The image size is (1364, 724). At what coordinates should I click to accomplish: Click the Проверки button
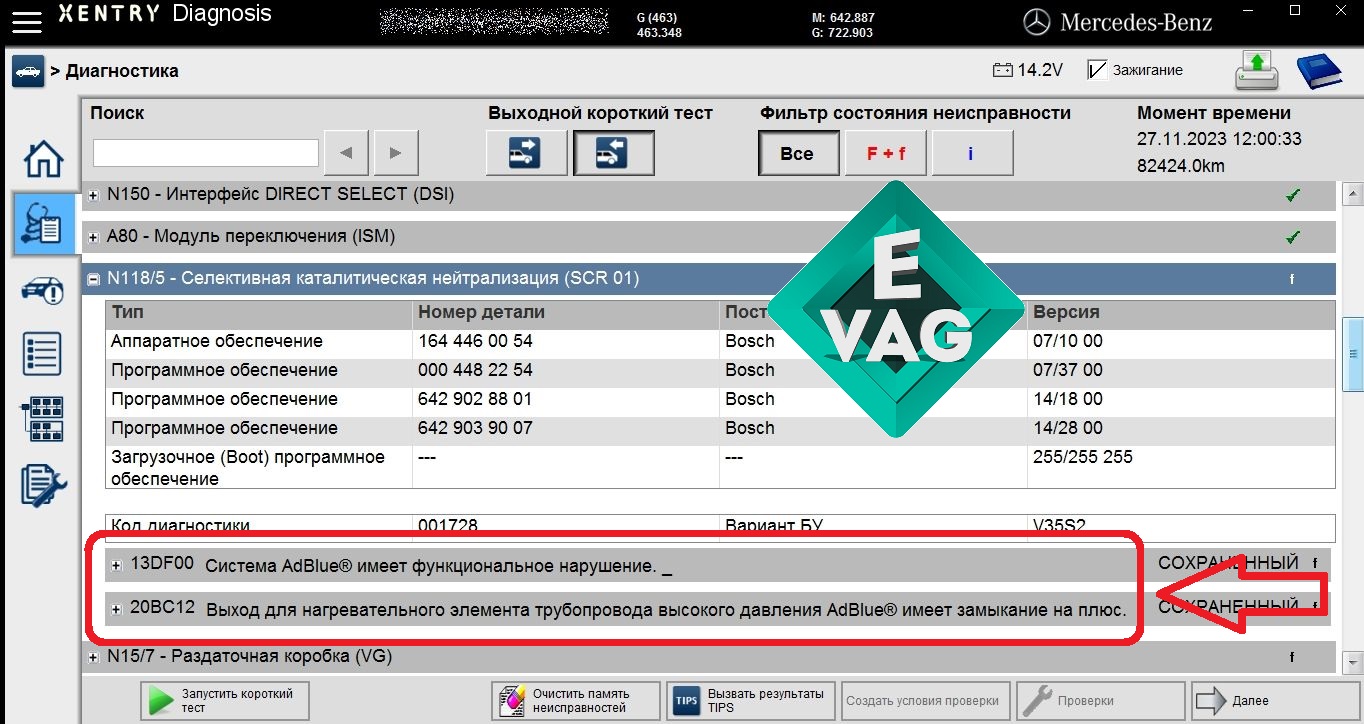click(x=1100, y=700)
